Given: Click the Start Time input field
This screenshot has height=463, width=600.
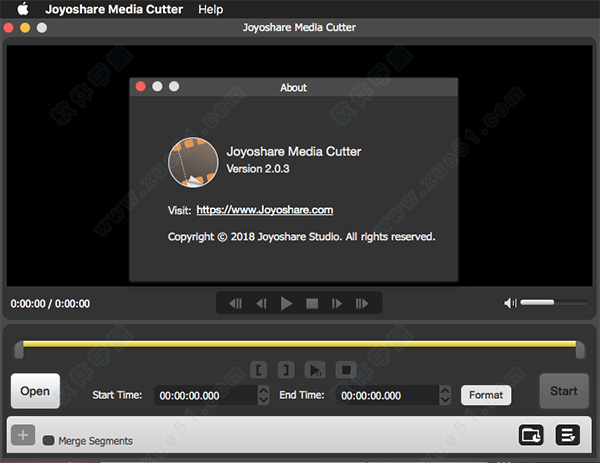Looking at the screenshot, I should click(206, 395).
